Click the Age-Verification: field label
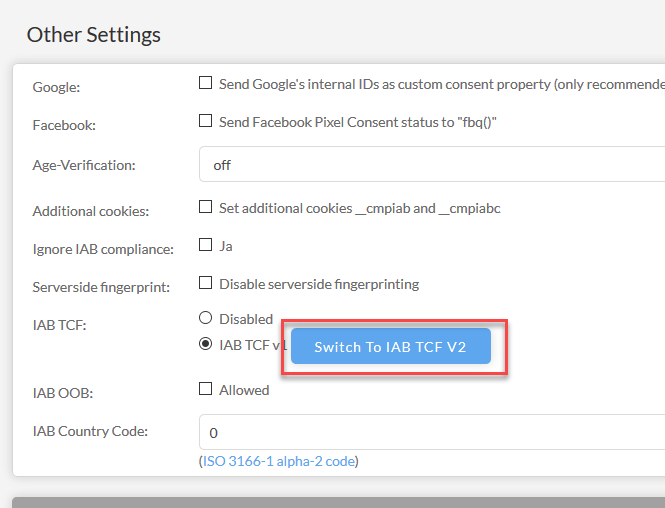The width and height of the screenshot is (665, 508). tap(84, 165)
